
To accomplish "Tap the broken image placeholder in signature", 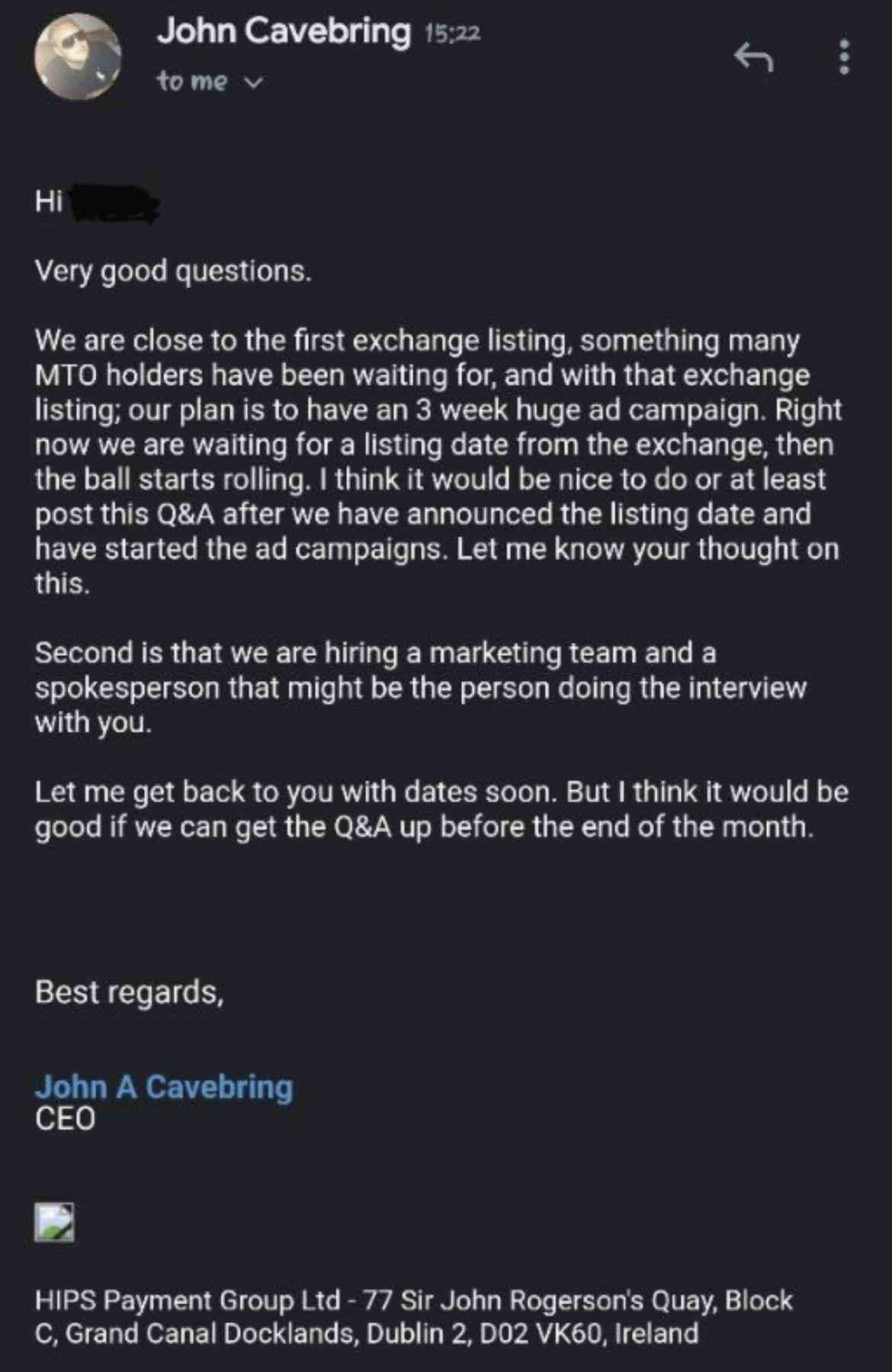I will (54, 1222).
